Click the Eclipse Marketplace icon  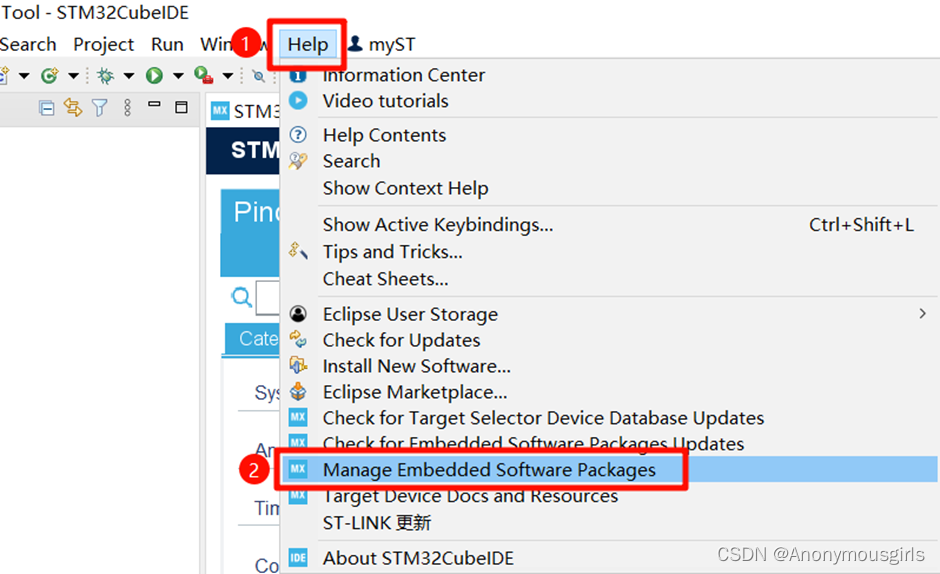[x=298, y=392]
